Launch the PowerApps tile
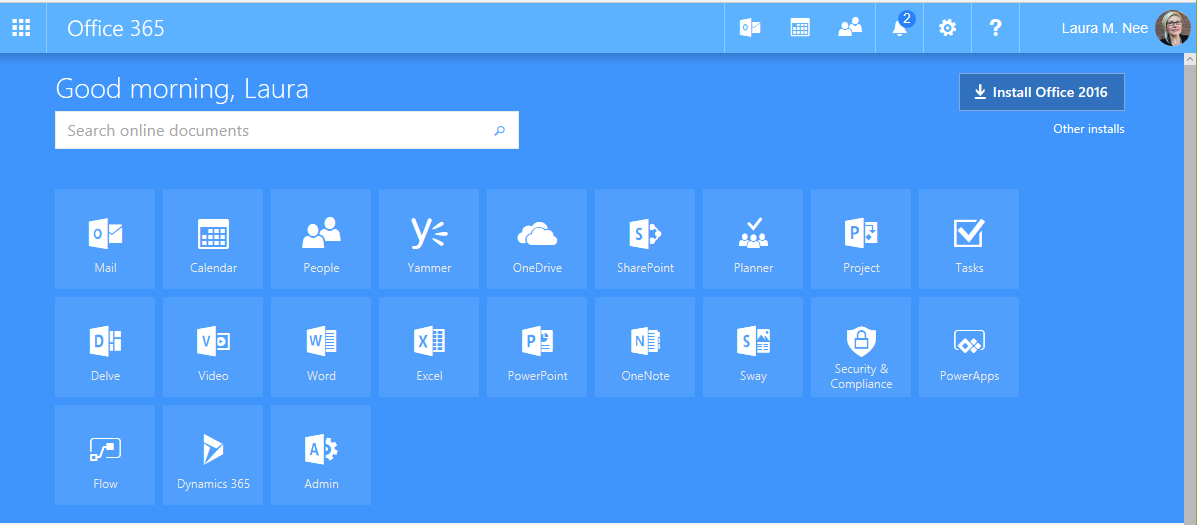Screen dimensions: 1197x525 click(x=969, y=347)
